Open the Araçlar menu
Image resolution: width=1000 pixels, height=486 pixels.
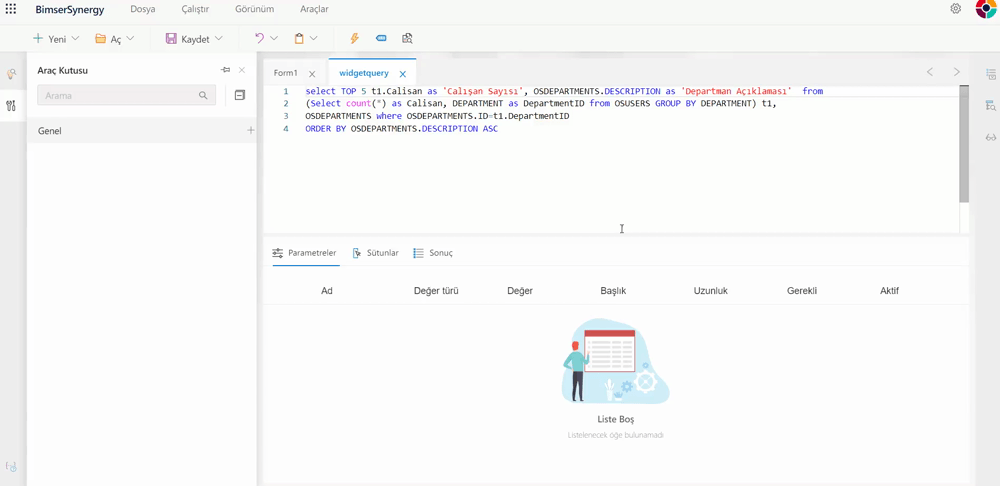(314, 9)
